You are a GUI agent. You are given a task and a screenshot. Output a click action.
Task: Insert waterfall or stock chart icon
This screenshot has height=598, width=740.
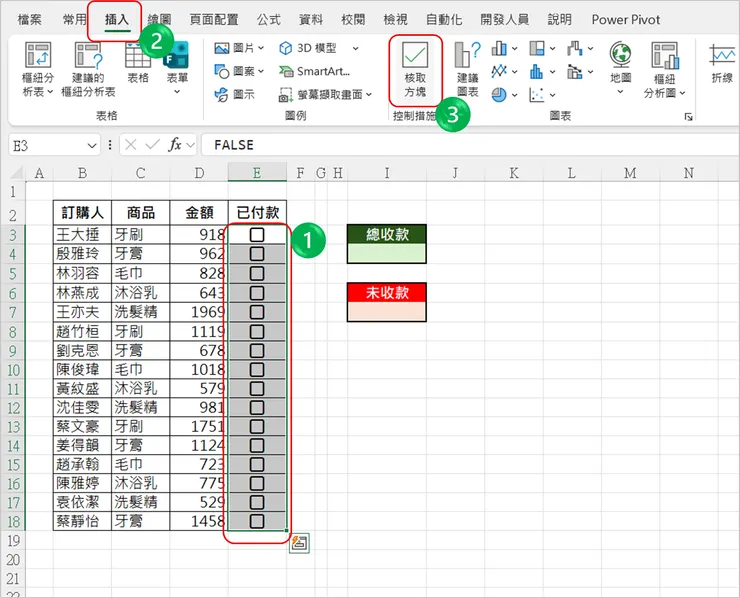click(x=575, y=48)
